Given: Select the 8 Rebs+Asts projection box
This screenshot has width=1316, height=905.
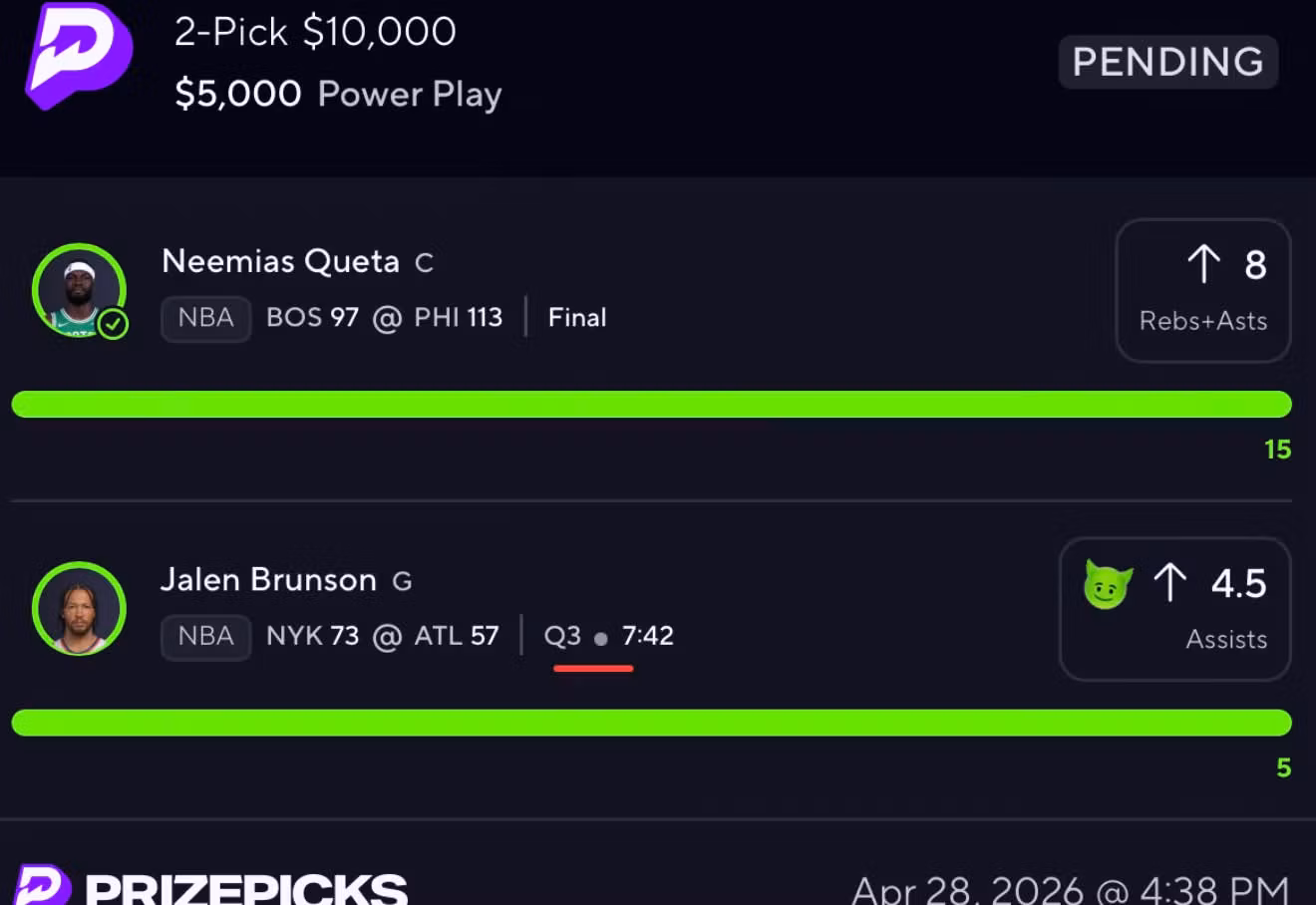Looking at the screenshot, I should tap(1203, 290).
